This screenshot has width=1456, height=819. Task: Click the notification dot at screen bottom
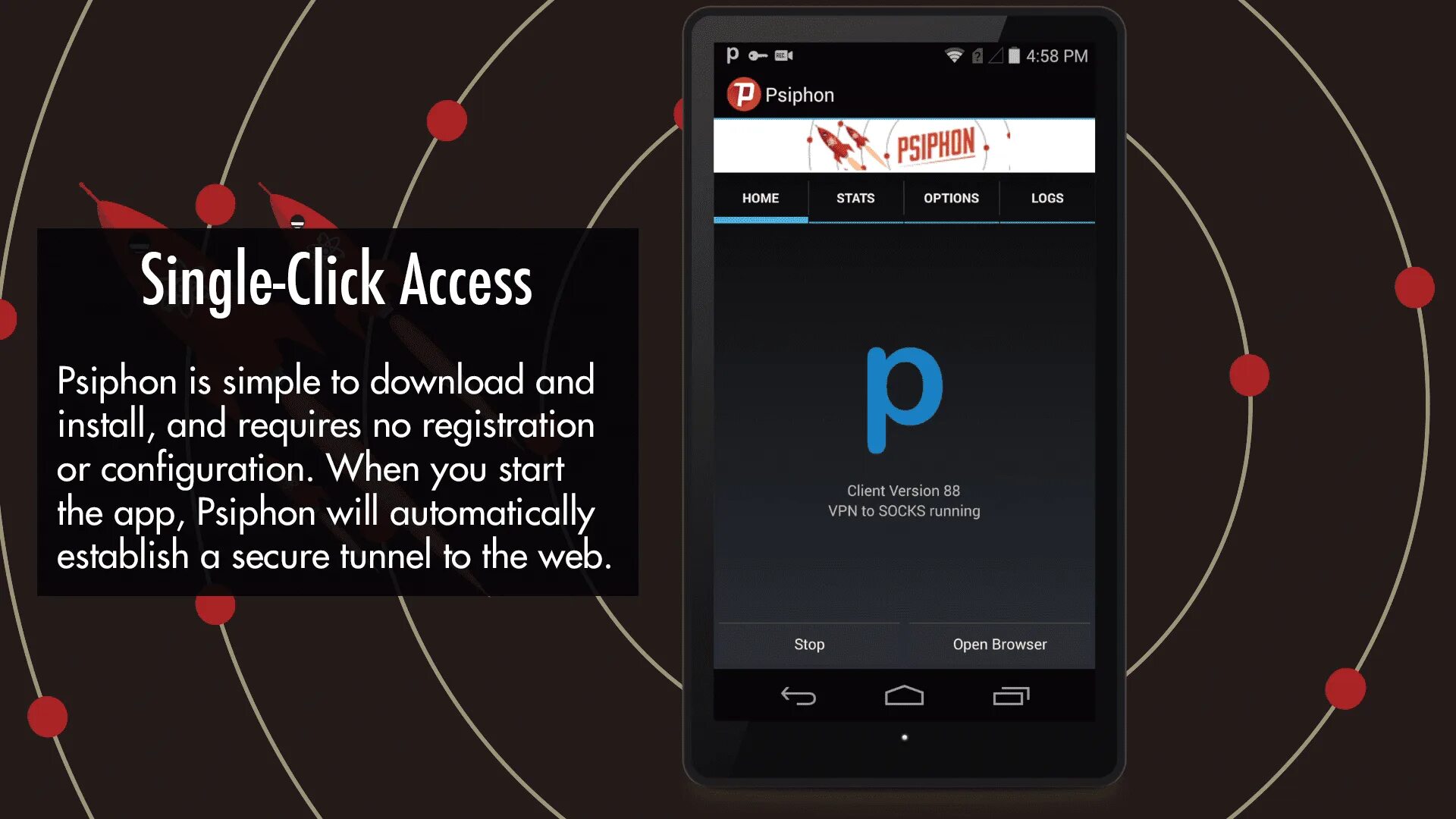click(x=904, y=737)
